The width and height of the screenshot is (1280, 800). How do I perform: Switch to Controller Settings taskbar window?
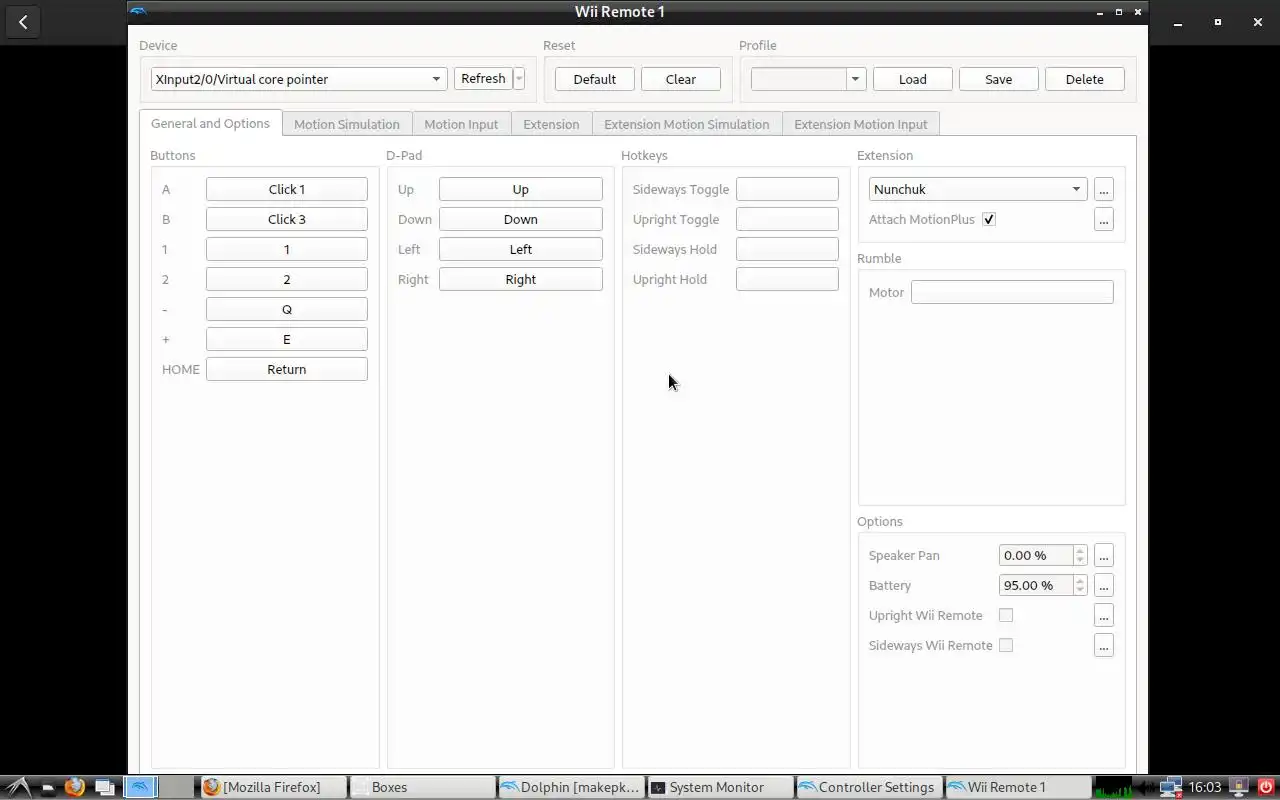click(x=868, y=787)
